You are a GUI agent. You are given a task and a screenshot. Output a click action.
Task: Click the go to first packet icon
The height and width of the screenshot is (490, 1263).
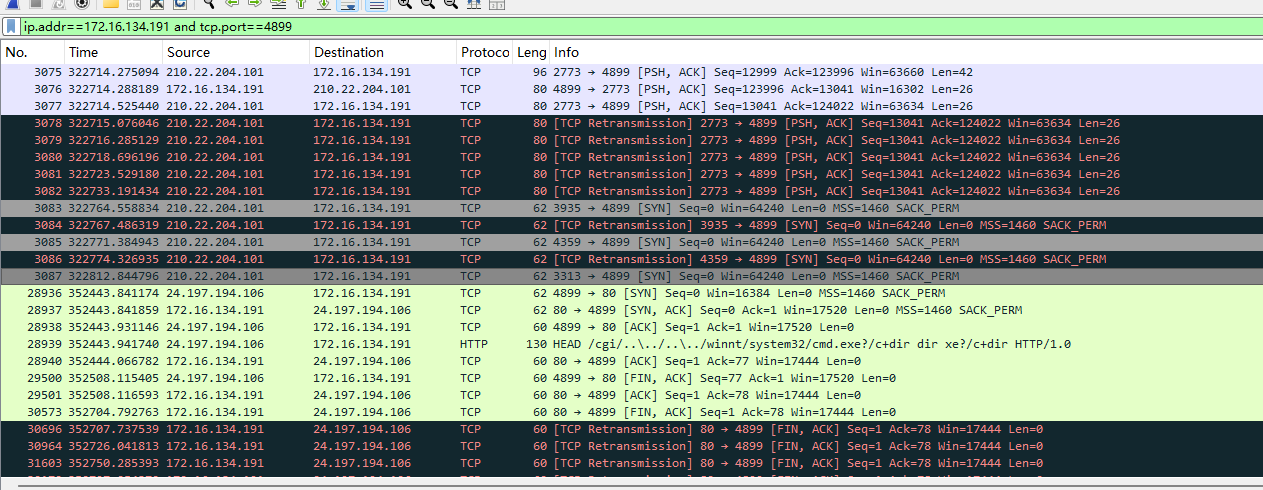pos(301,4)
